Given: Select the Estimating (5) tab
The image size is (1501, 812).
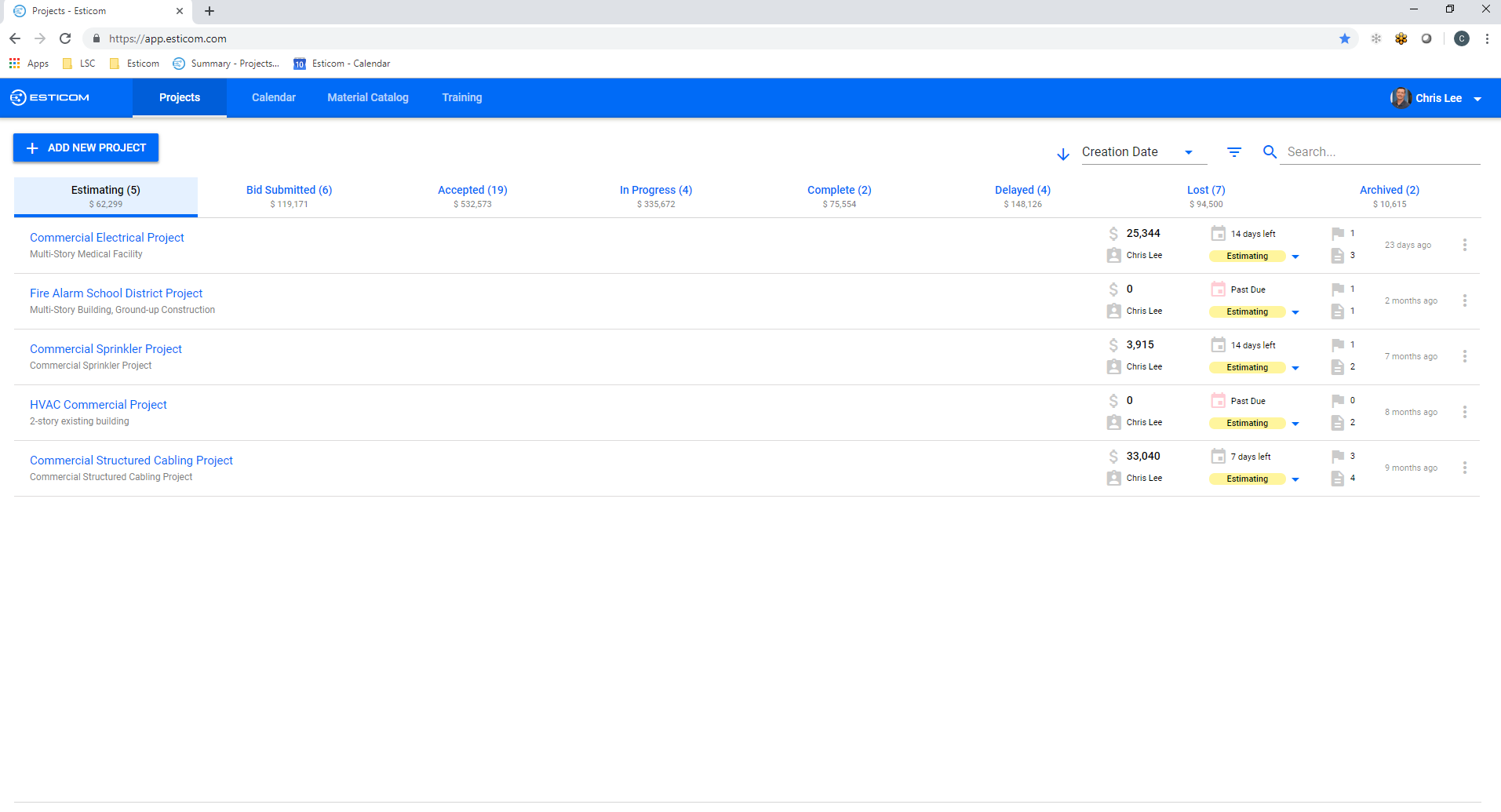Looking at the screenshot, I should click(x=106, y=196).
